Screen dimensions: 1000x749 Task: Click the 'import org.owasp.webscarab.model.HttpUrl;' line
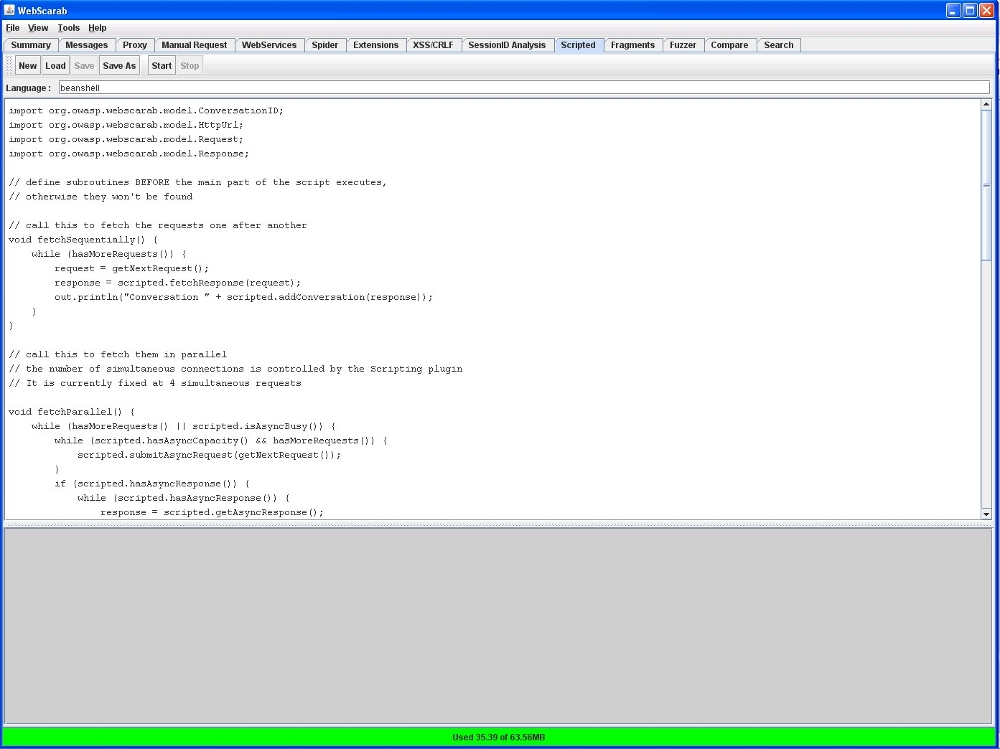pos(126,125)
